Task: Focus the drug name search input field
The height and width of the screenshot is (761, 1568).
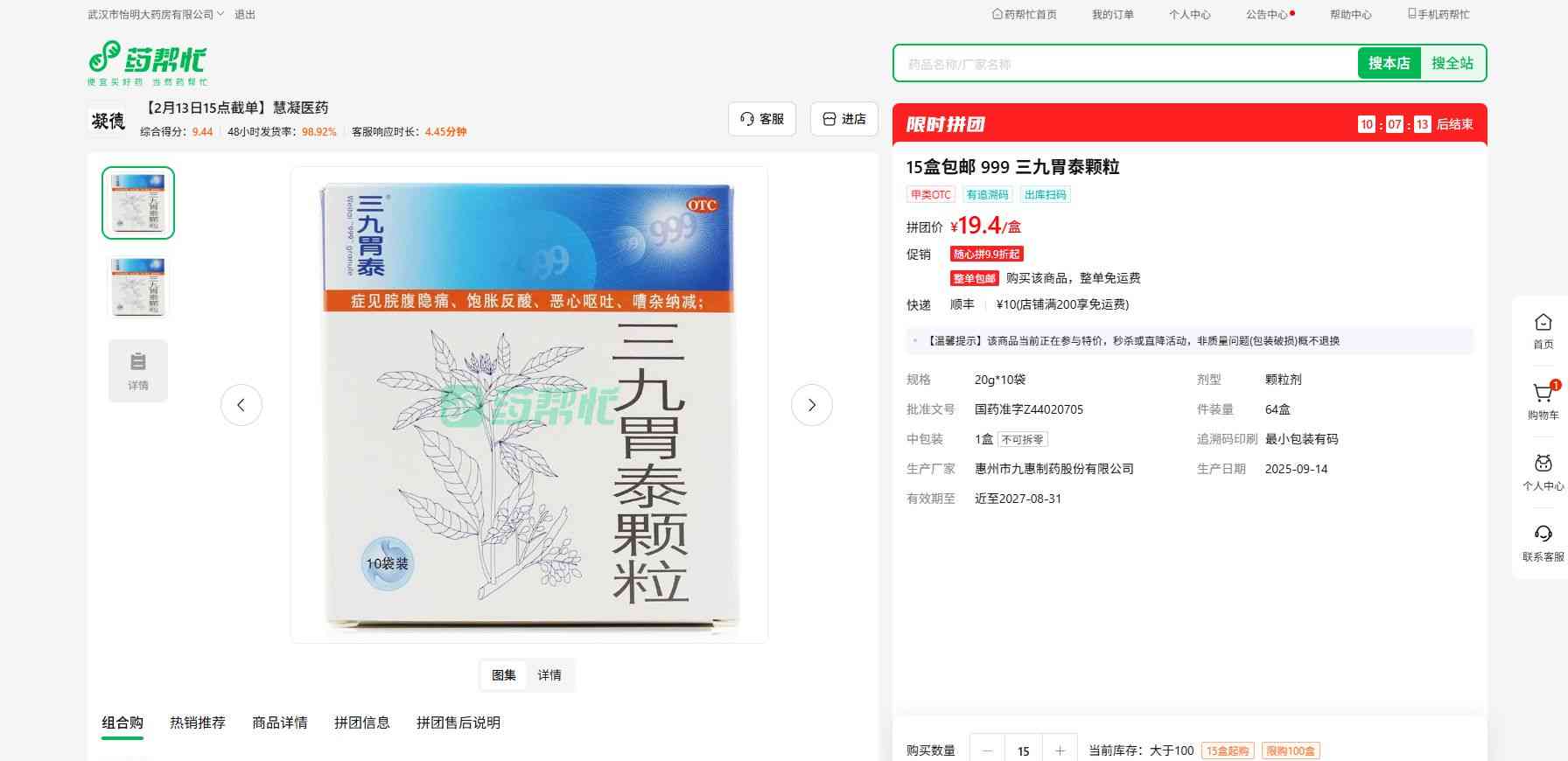Action: 1124,64
